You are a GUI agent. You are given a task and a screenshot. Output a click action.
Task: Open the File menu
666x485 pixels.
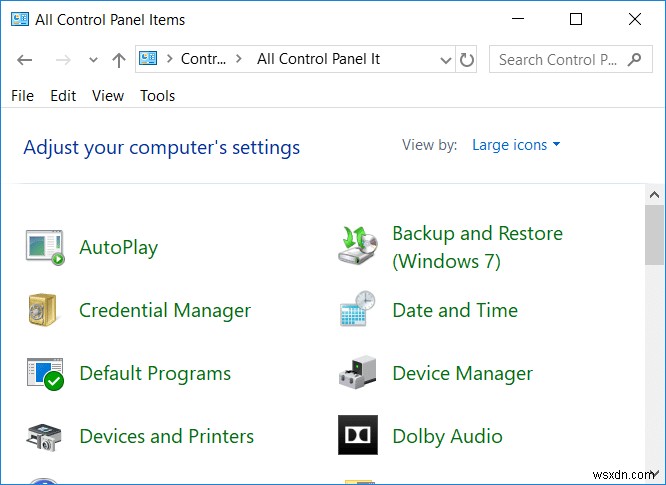[x=22, y=96]
